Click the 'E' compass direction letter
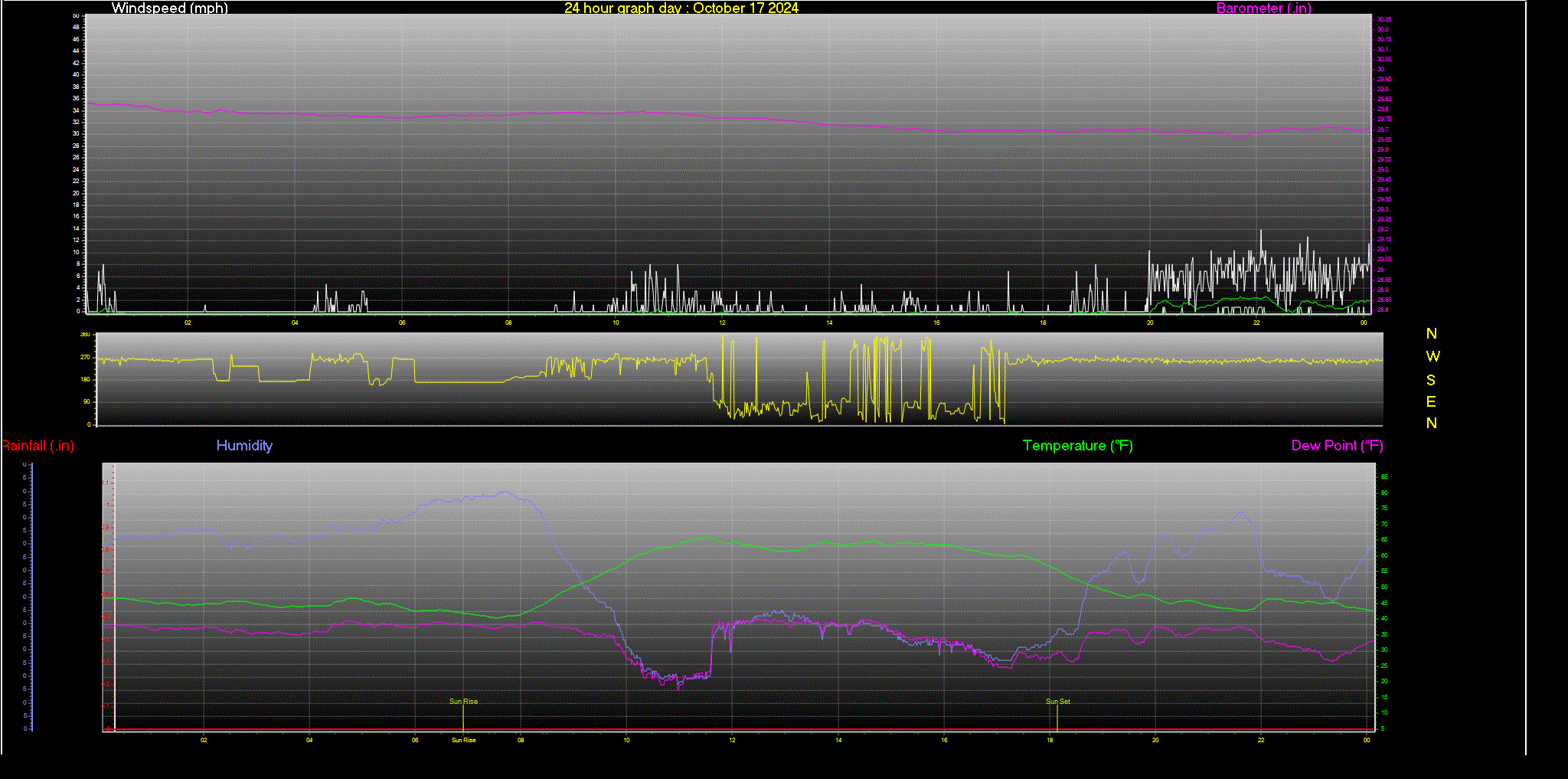Image resolution: width=1568 pixels, height=779 pixels. (1431, 401)
